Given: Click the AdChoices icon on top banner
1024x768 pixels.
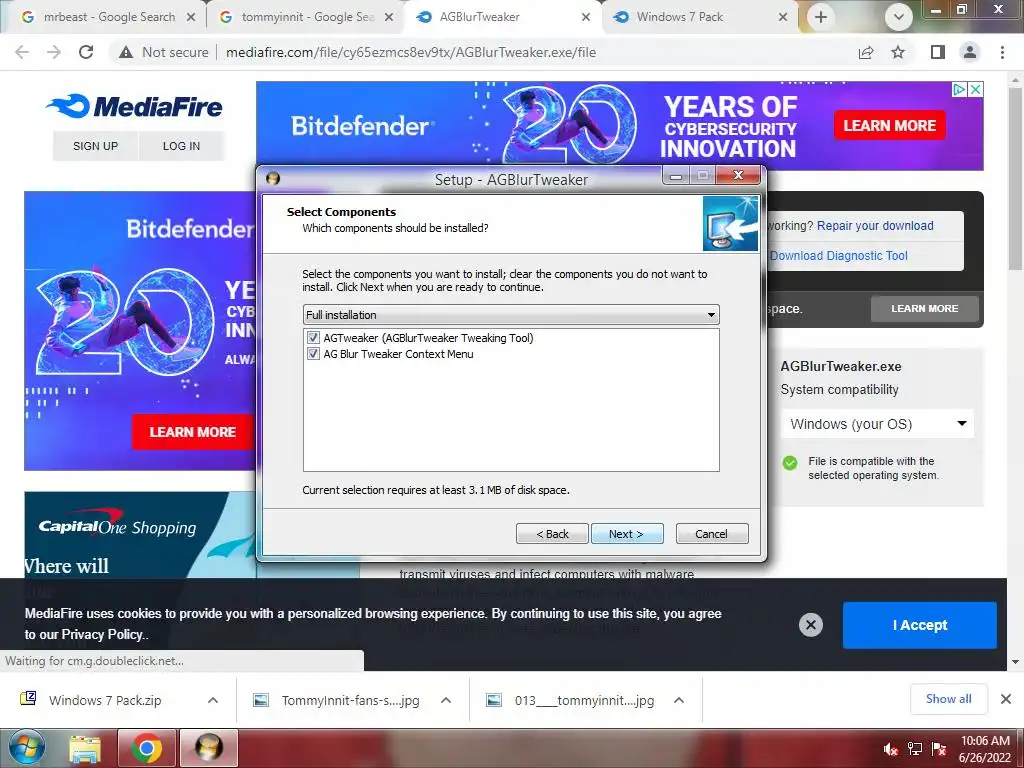Looking at the screenshot, I should (x=959, y=89).
